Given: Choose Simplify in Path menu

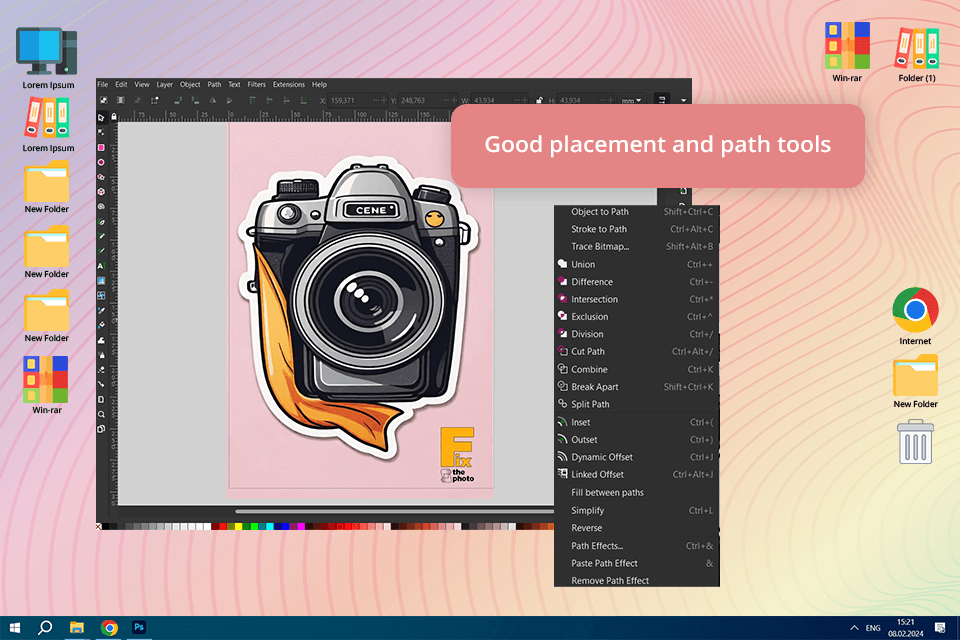Looking at the screenshot, I should [637, 510].
